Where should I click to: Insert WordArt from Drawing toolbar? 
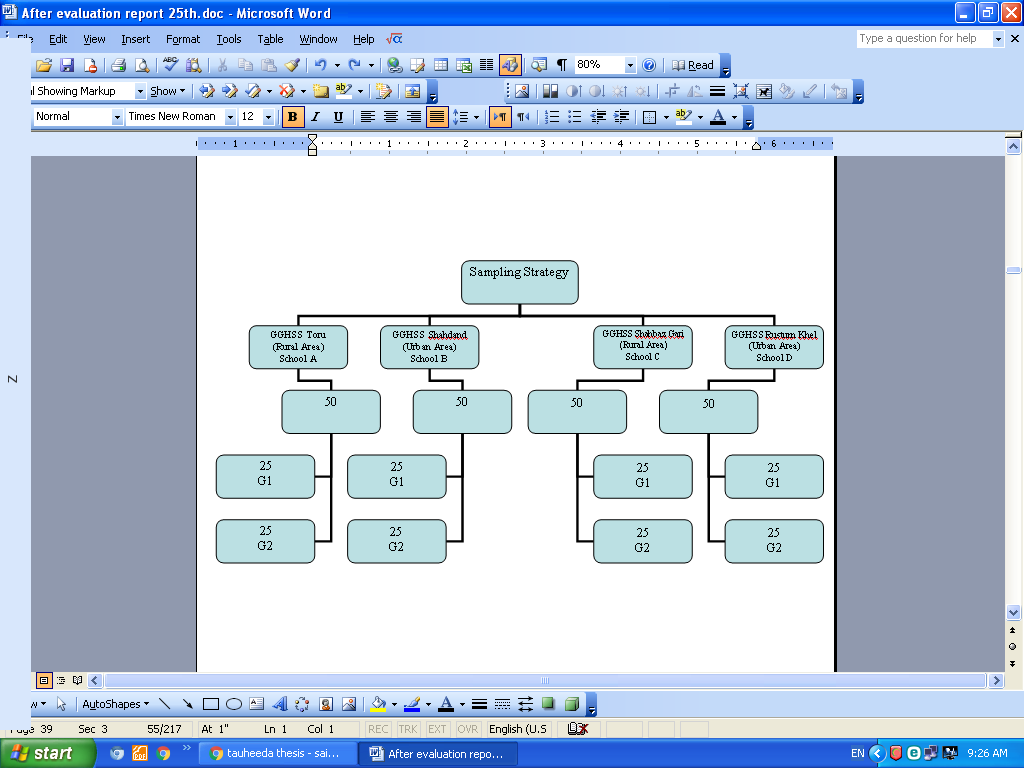point(280,704)
